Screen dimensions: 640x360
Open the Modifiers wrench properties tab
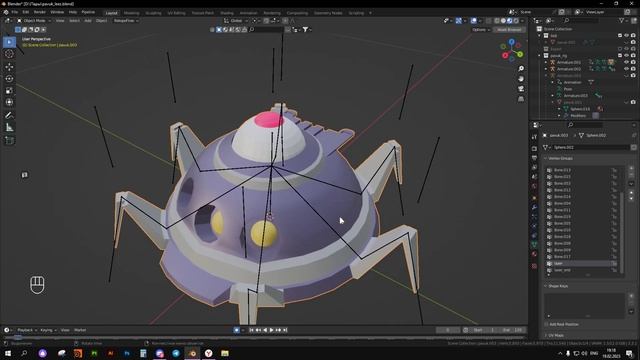coord(534,207)
